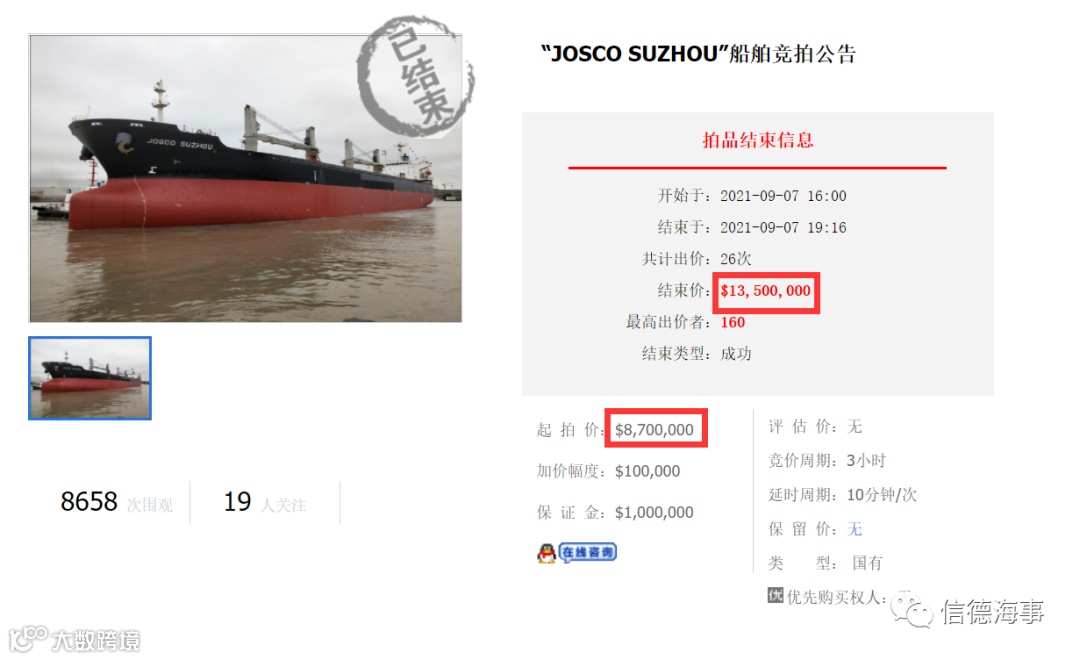The width and height of the screenshot is (1080, 660).
Task: Click the 8658 次围观 view count
Action: tap(116, 502)
